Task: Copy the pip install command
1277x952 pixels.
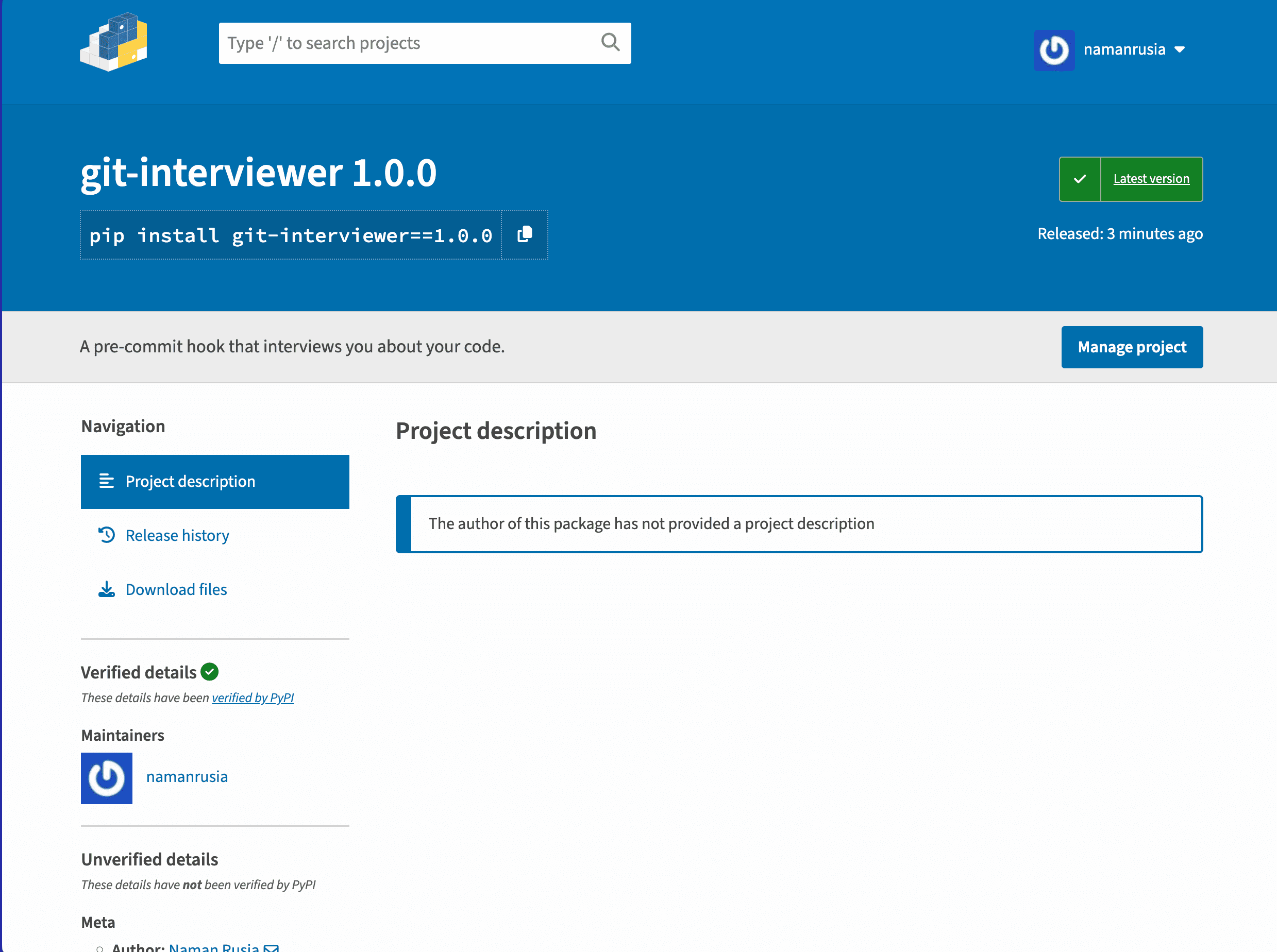Action: 524,235
